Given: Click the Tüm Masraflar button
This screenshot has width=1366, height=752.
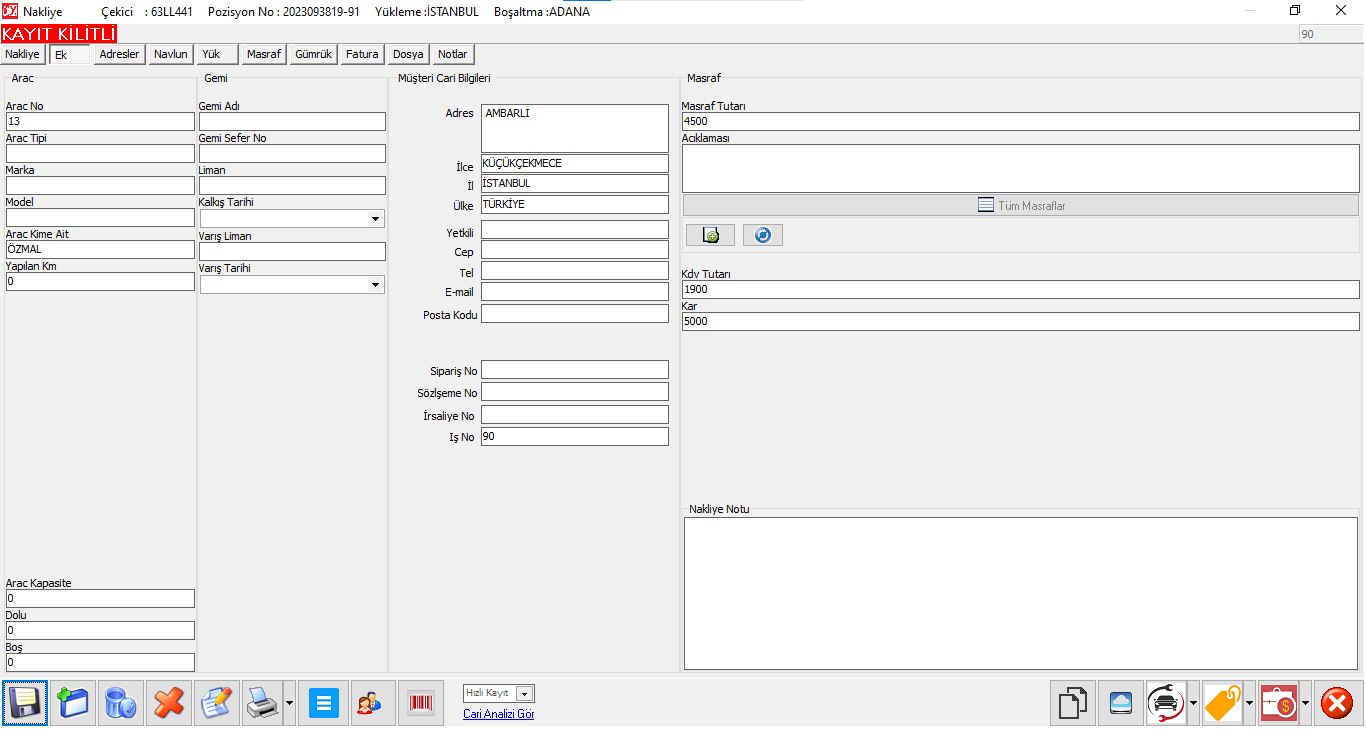Looking at the screenshot, I should pyautogui.click(x=1021, y=205).
